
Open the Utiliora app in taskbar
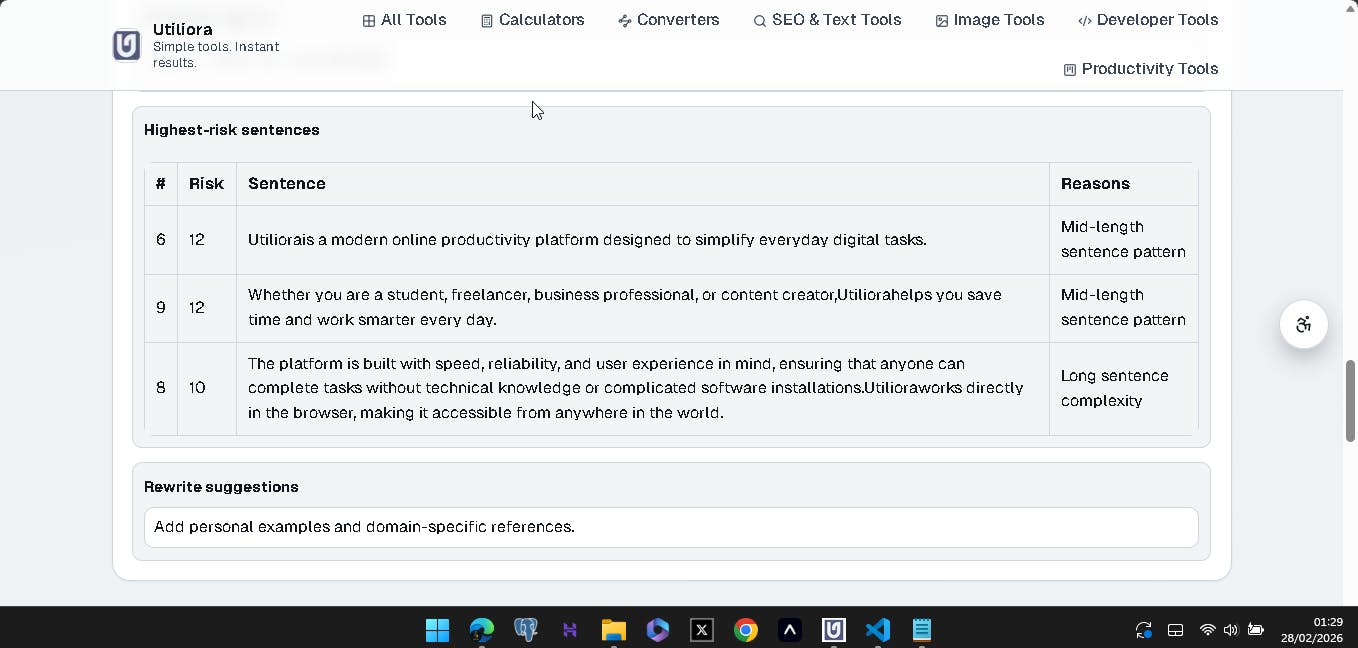834,630
